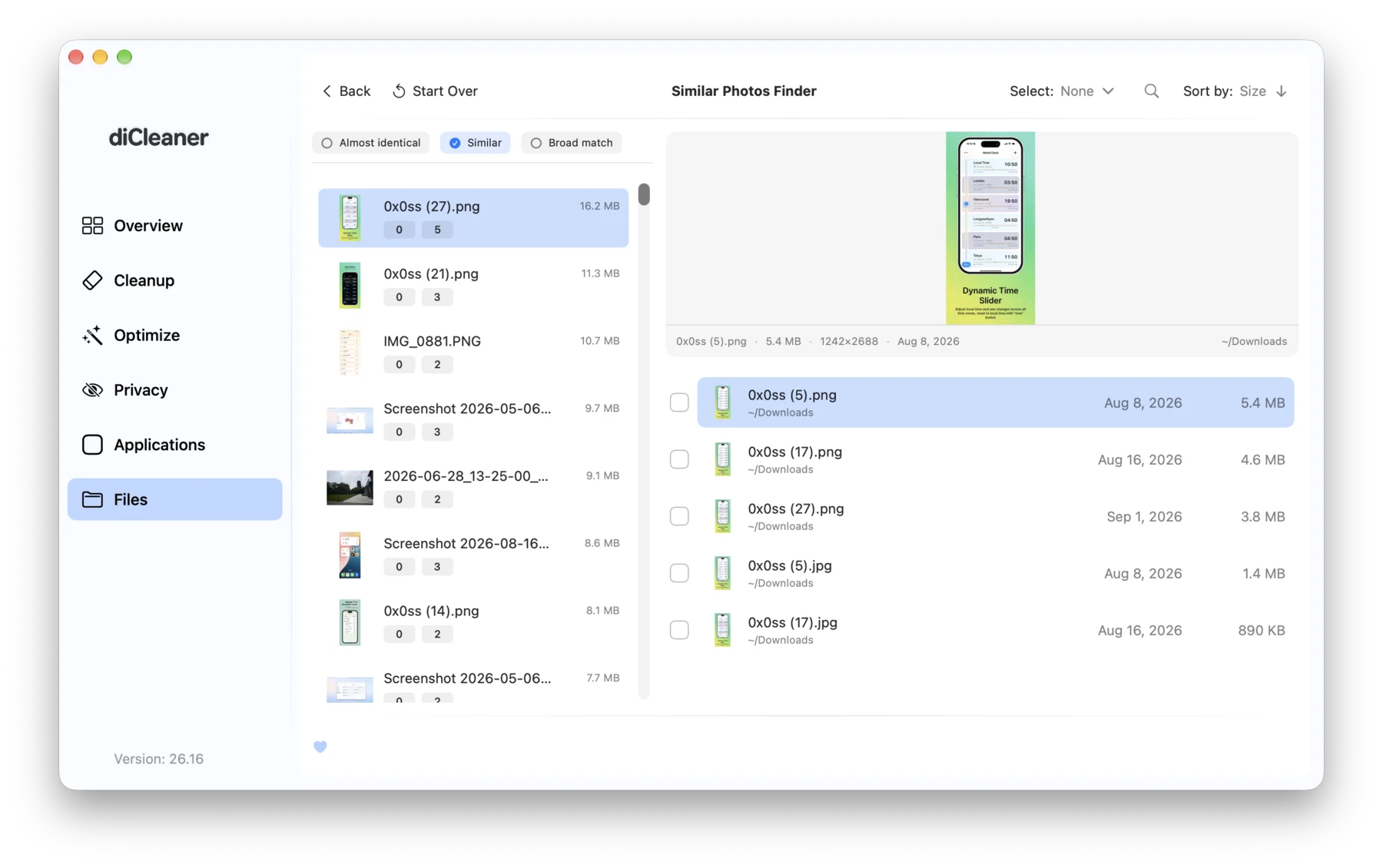Check the box for 0x0ss (17).png
1383x868 pixels.
pos(679,459)
